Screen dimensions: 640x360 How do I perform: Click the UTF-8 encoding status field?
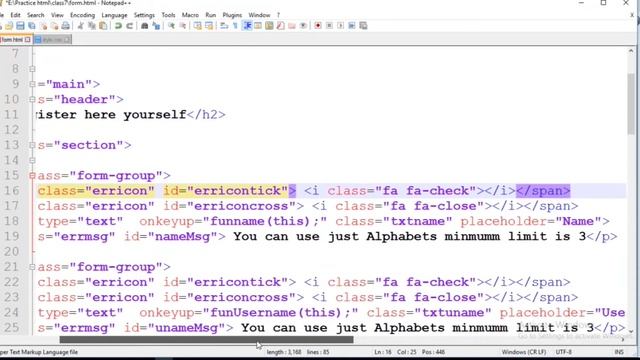pos(563,352)
